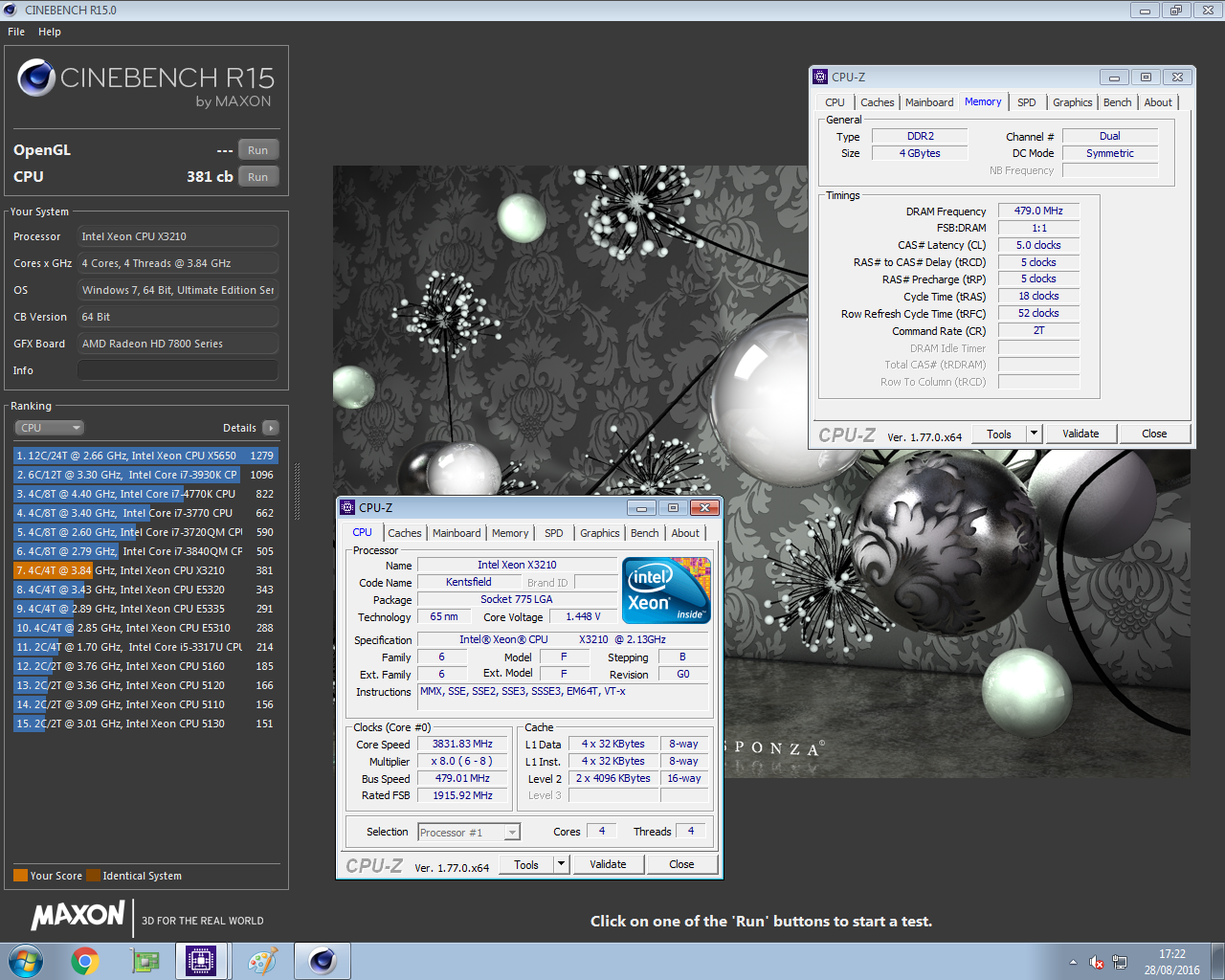The width and height of the screenshot is (1225, 980).
Task: Click Cinebench R15 logo sphere
Action: click(36, 78)
